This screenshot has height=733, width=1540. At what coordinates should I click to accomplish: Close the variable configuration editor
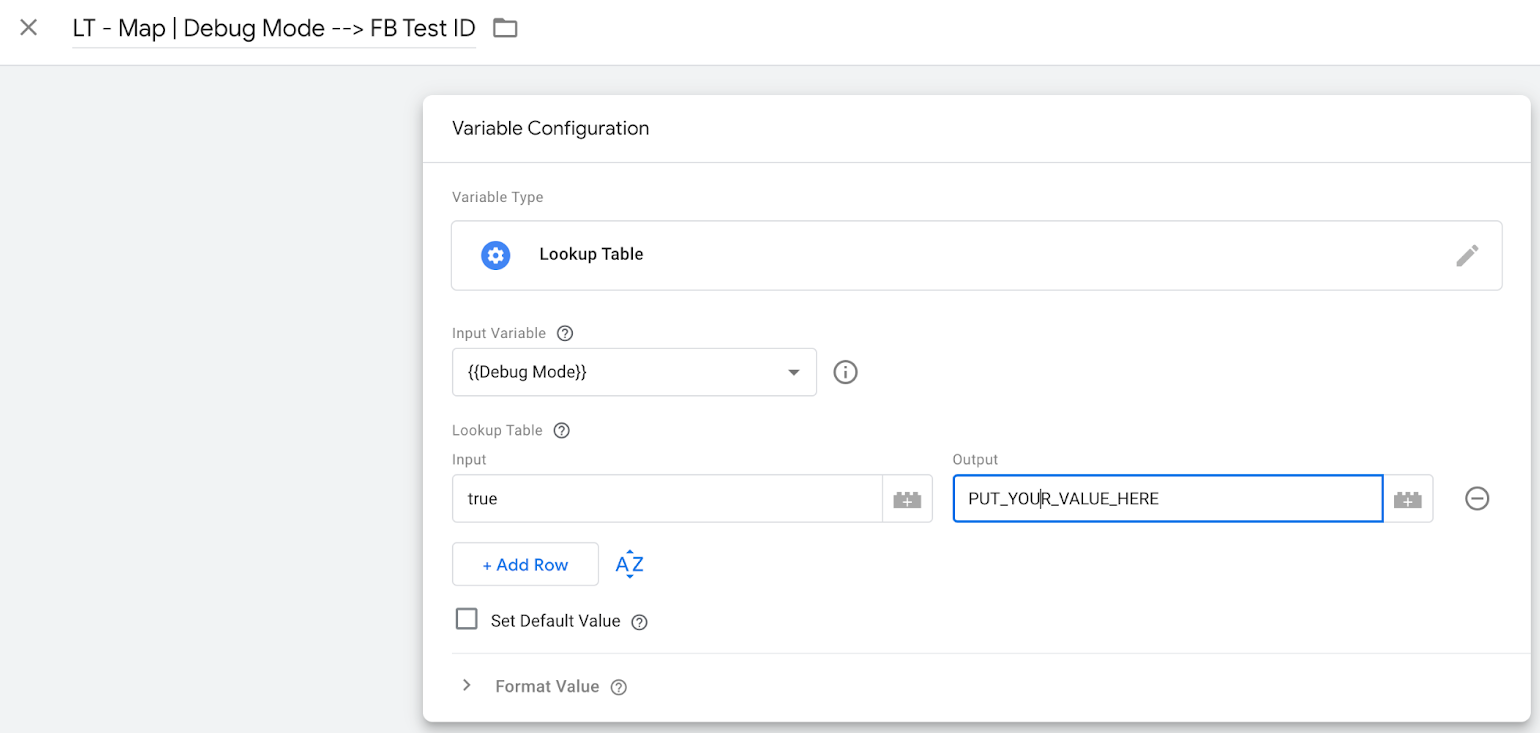pyautogui.click(x=28, y=28)
